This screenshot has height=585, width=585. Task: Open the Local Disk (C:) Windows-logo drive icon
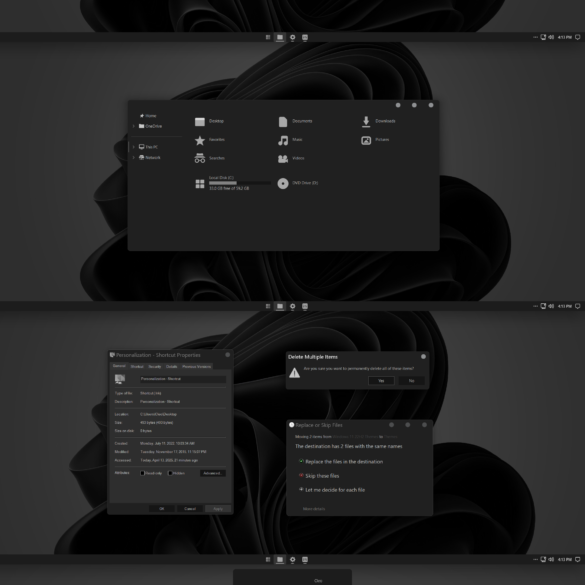(x=200, y=184)
